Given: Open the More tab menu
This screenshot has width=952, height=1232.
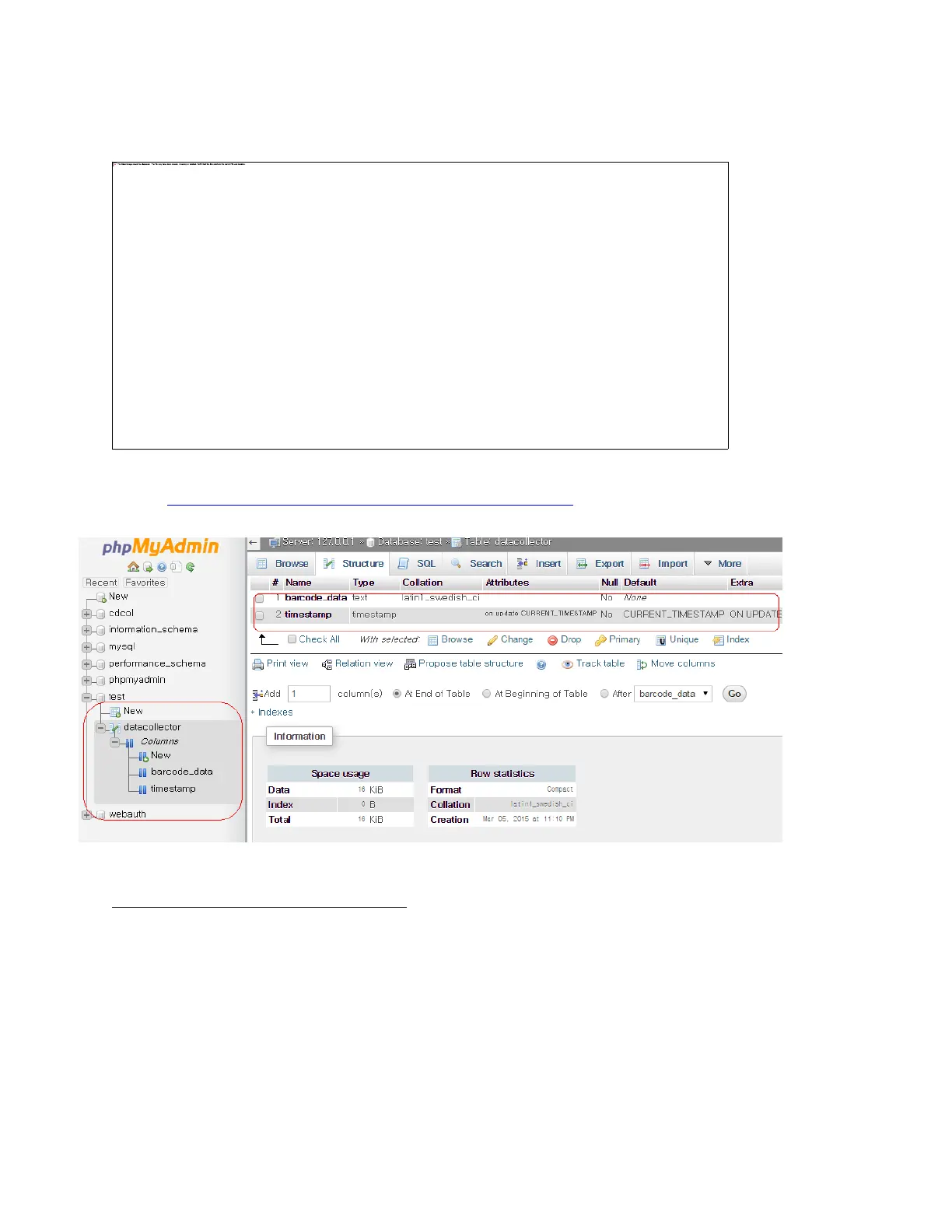Looking at the screenshot, I should tap(723, 564).
